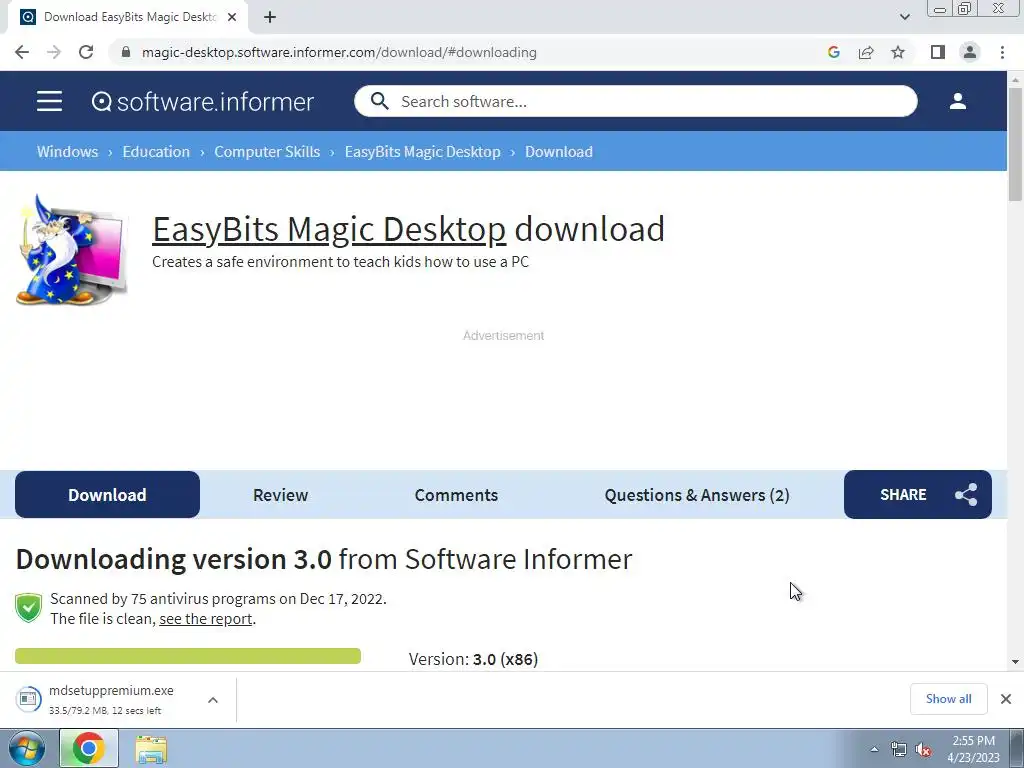Open Chrome three-dot menu
Screen dimensions: 1024x768
point(1002,52)
